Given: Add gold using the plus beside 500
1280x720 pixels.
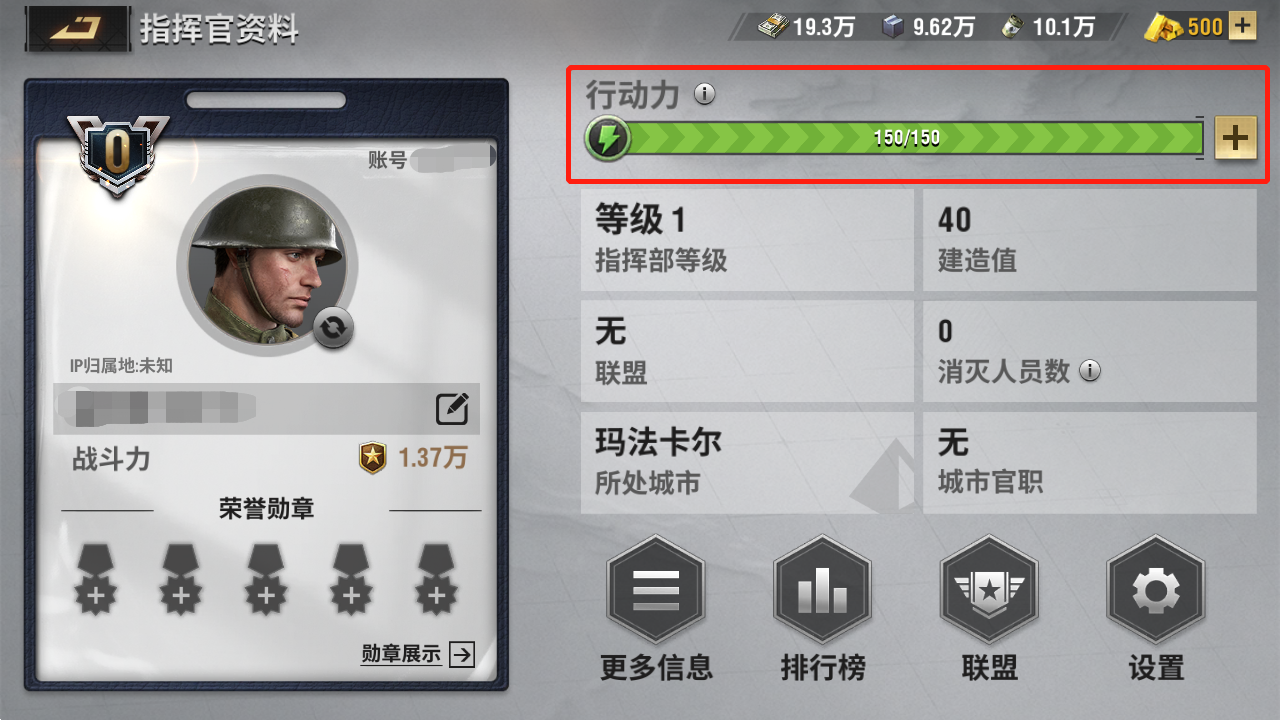Looking at the screenshot, I should point(1241,26).
